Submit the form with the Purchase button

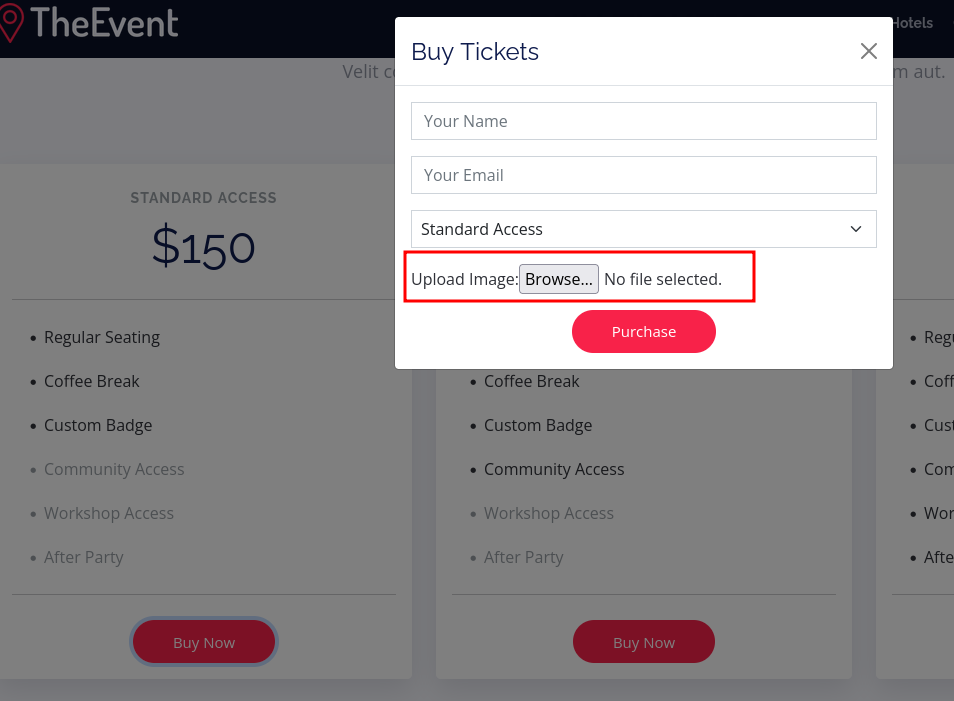[x=643, y=332]
